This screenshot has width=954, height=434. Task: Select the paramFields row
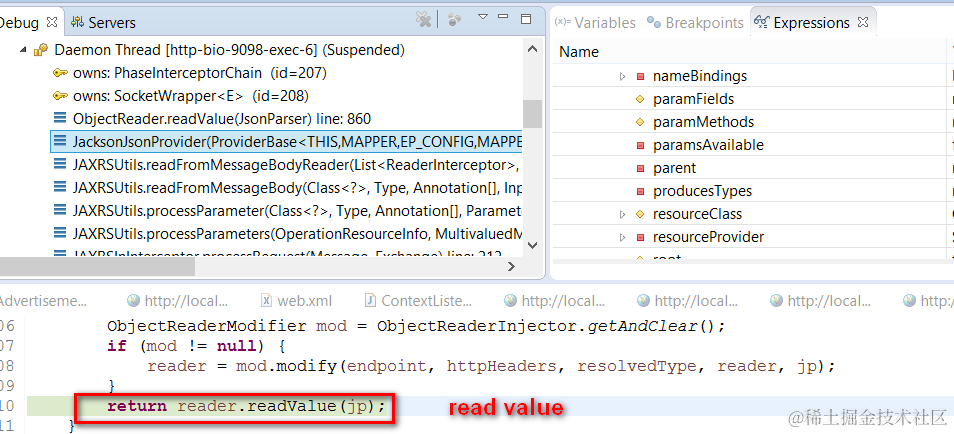point(748,99)
